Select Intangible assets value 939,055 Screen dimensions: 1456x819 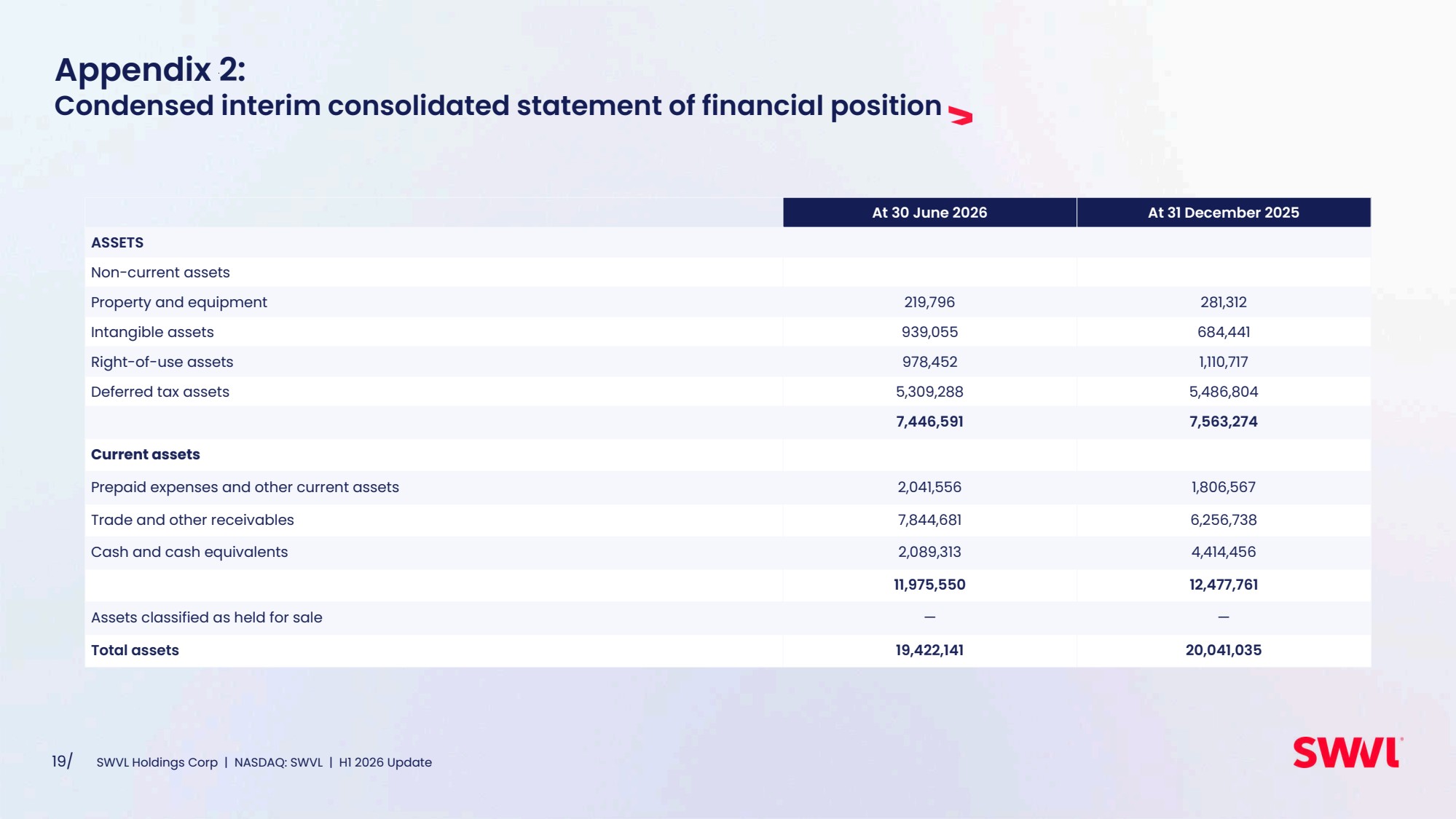tap(929, 332)
